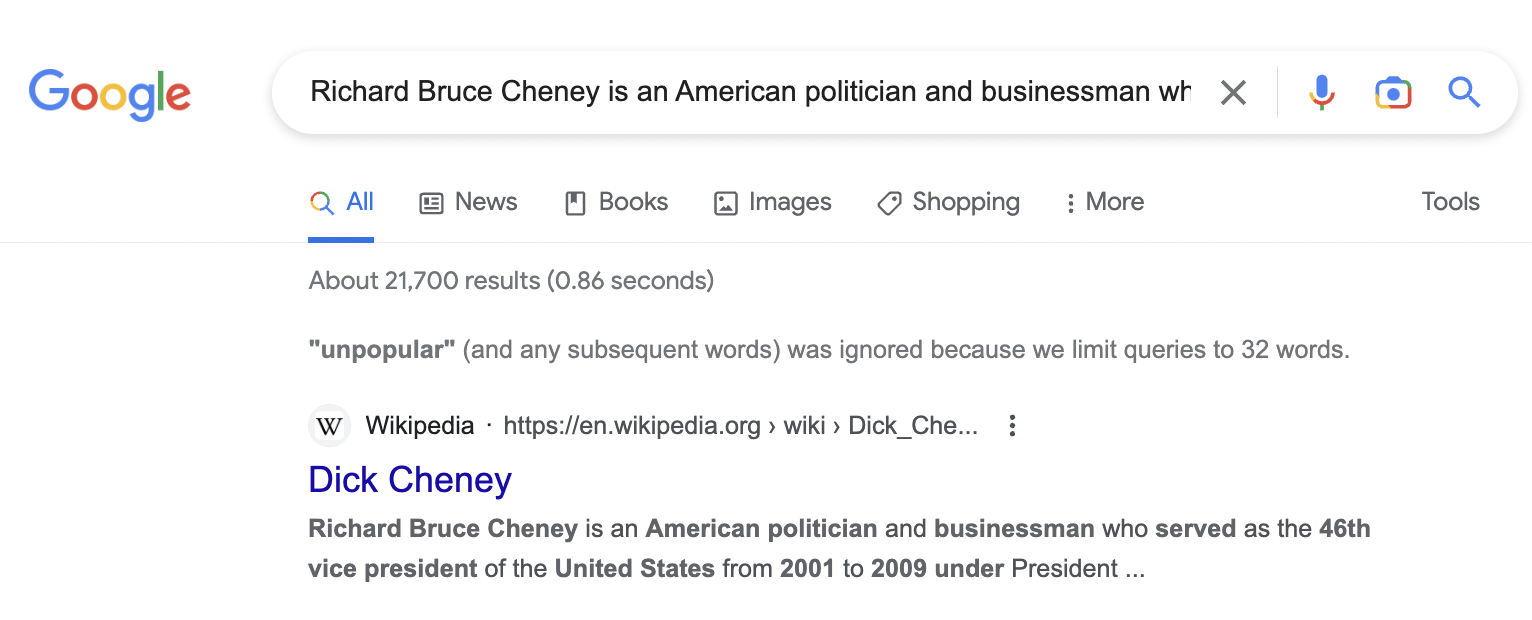The width and height of the screenshot is (1532, 620).
Task: Click the microphone icon for voice search
Action: point(1321,92)
